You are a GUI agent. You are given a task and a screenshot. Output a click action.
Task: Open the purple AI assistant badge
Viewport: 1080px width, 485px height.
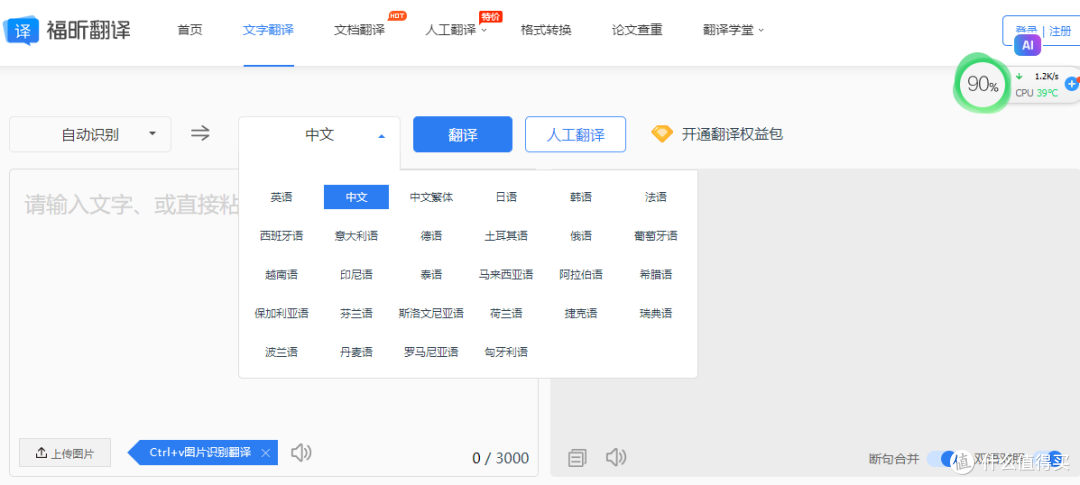tap(1028, 45)
